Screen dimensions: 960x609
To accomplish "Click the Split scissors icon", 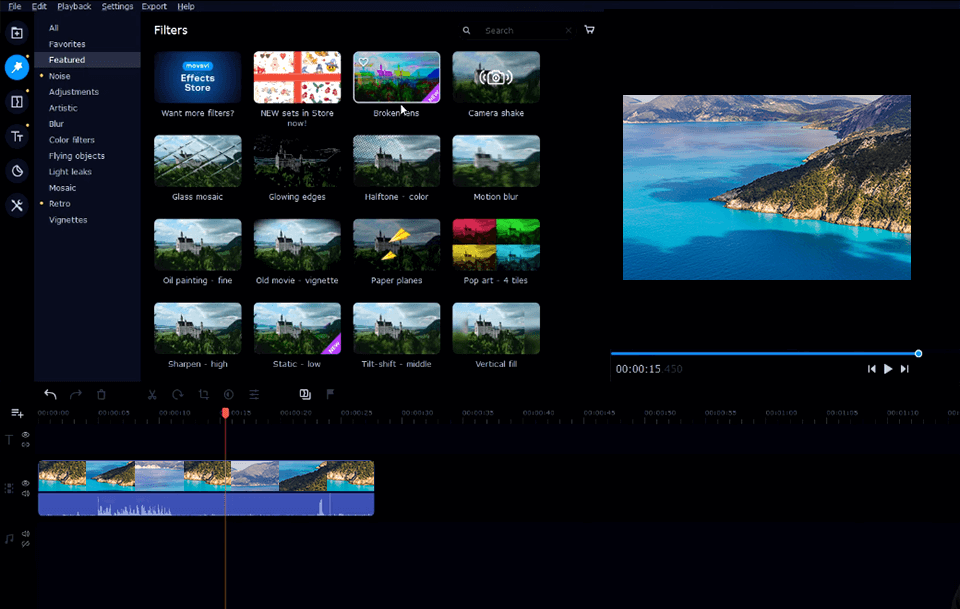I will [x=152, y=395].
